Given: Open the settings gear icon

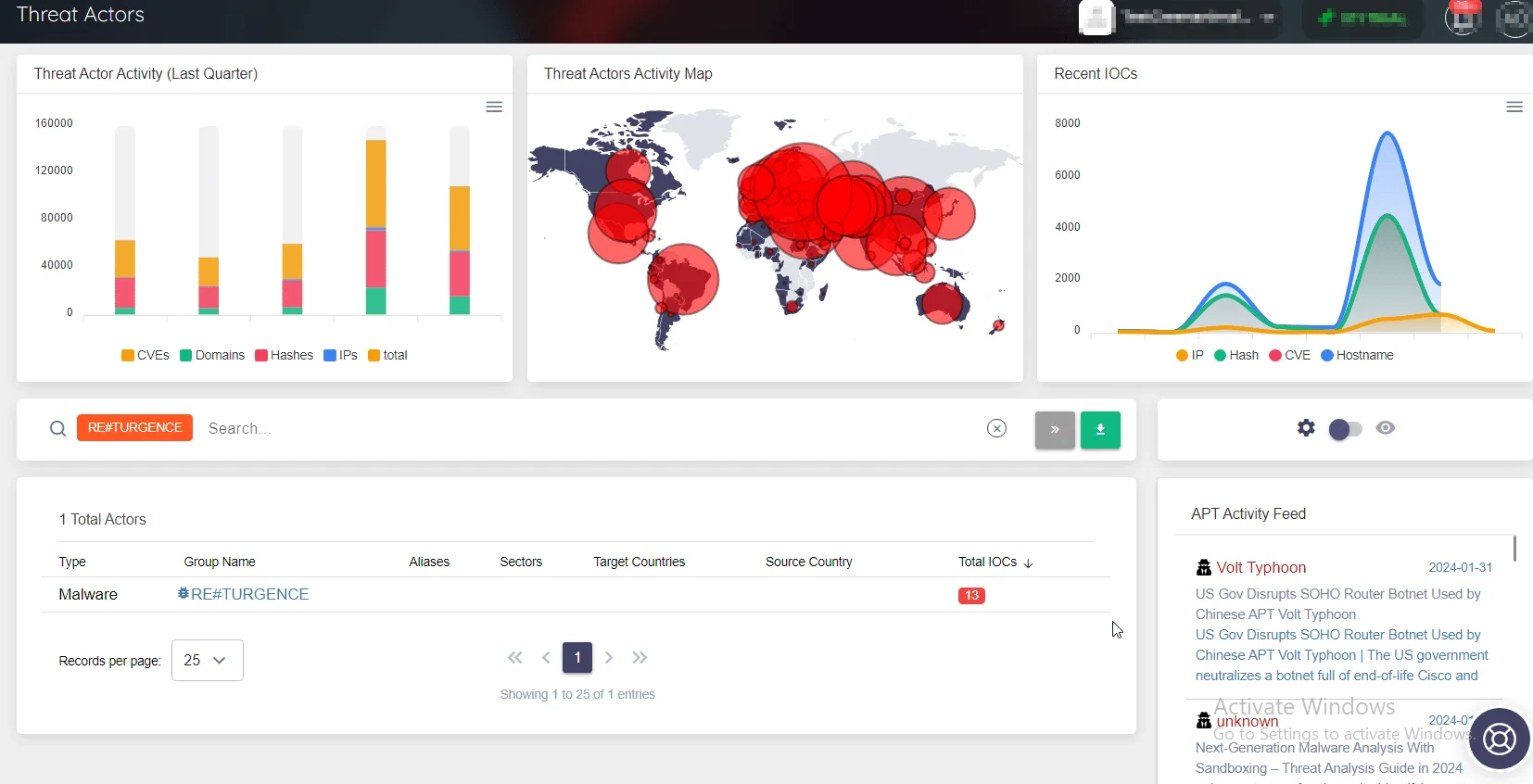Looking at the screenshot, I should [x=1306, y=427].
